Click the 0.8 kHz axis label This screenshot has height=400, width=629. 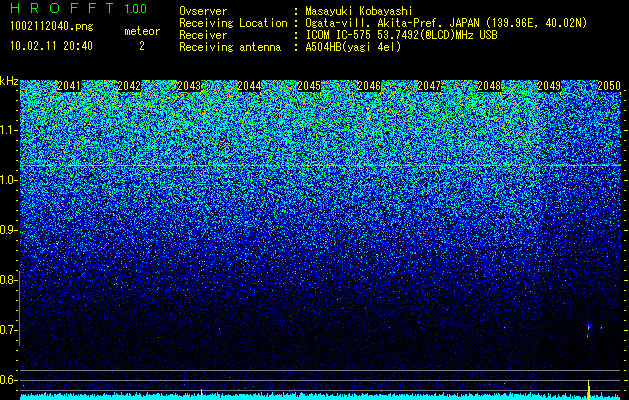pos(8,280)
